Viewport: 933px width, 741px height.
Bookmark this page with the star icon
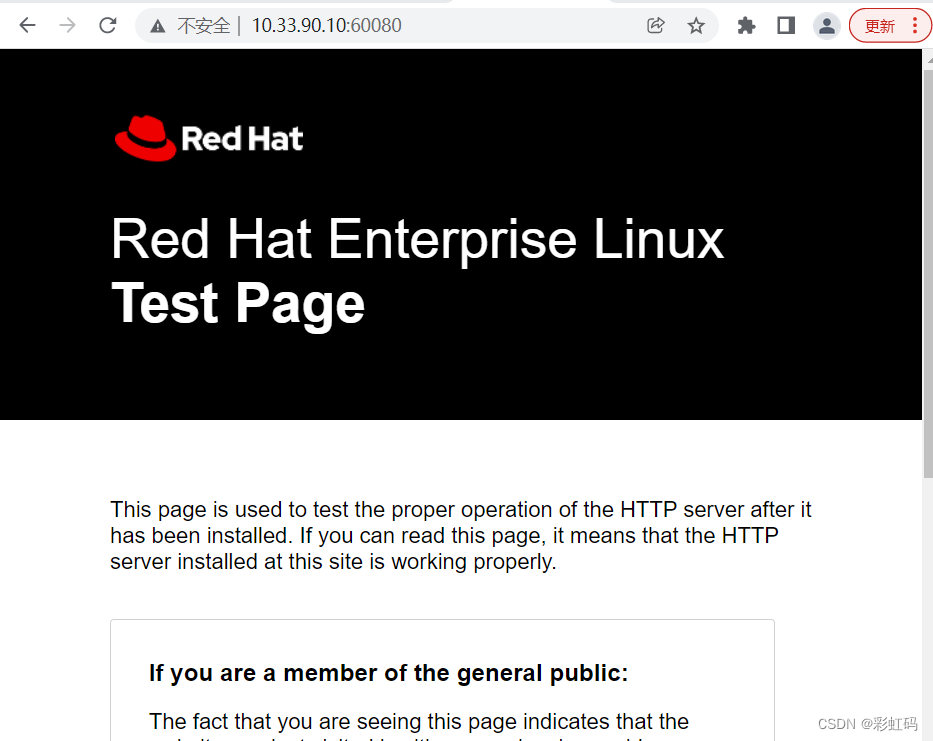point(696,26)
